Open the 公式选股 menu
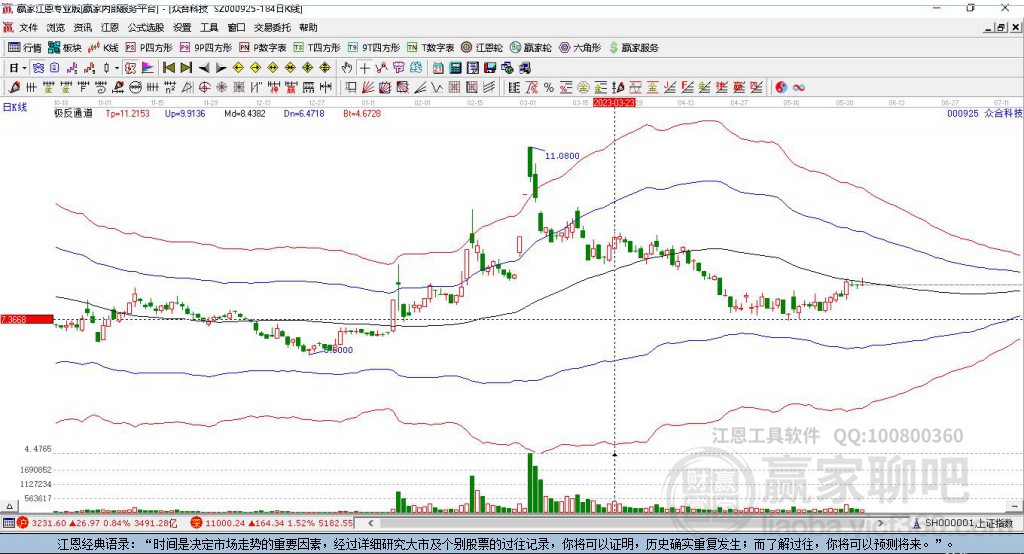 (146, 27)
